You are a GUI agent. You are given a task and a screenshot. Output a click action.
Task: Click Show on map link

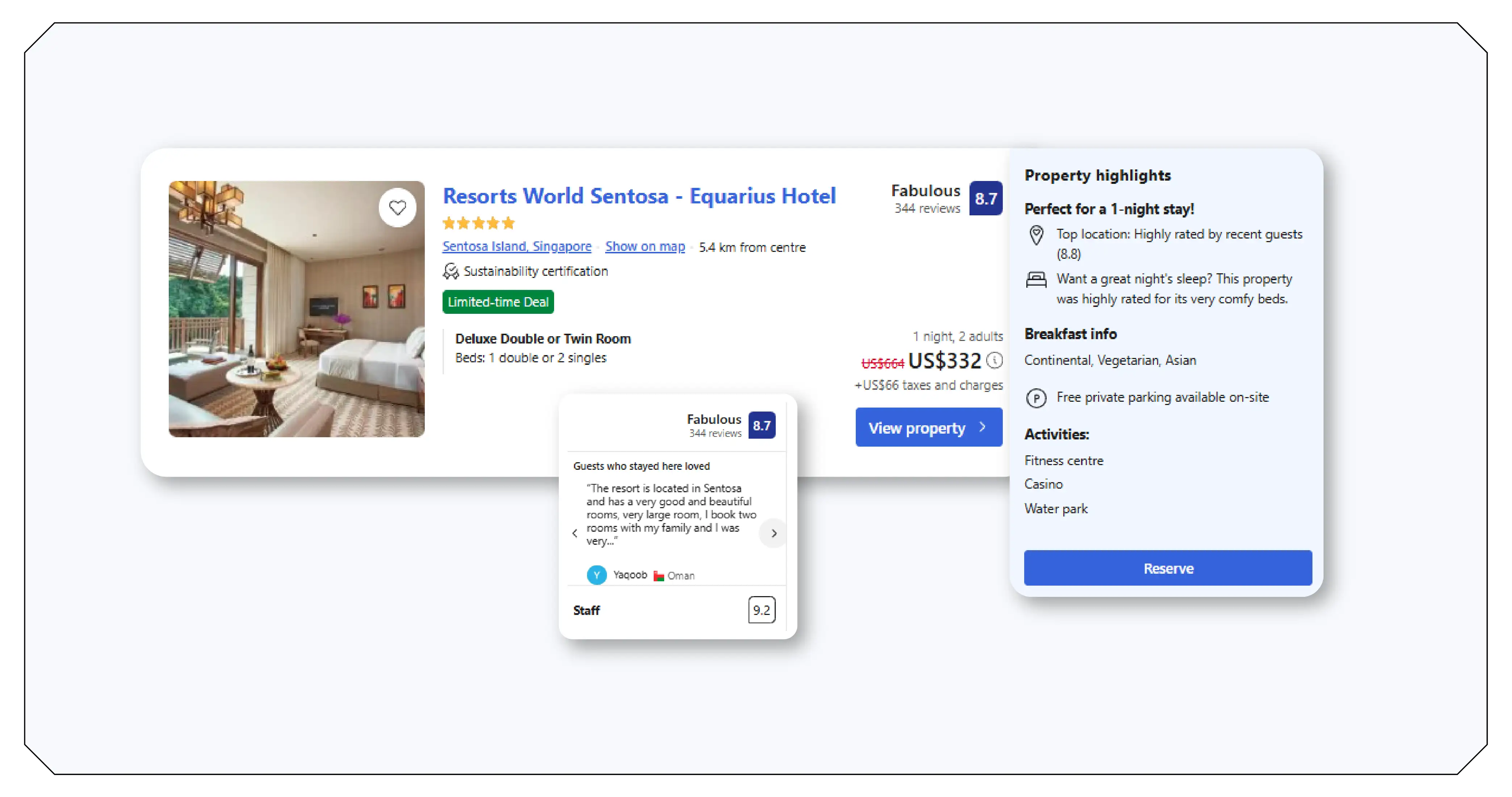click(645, 247)
